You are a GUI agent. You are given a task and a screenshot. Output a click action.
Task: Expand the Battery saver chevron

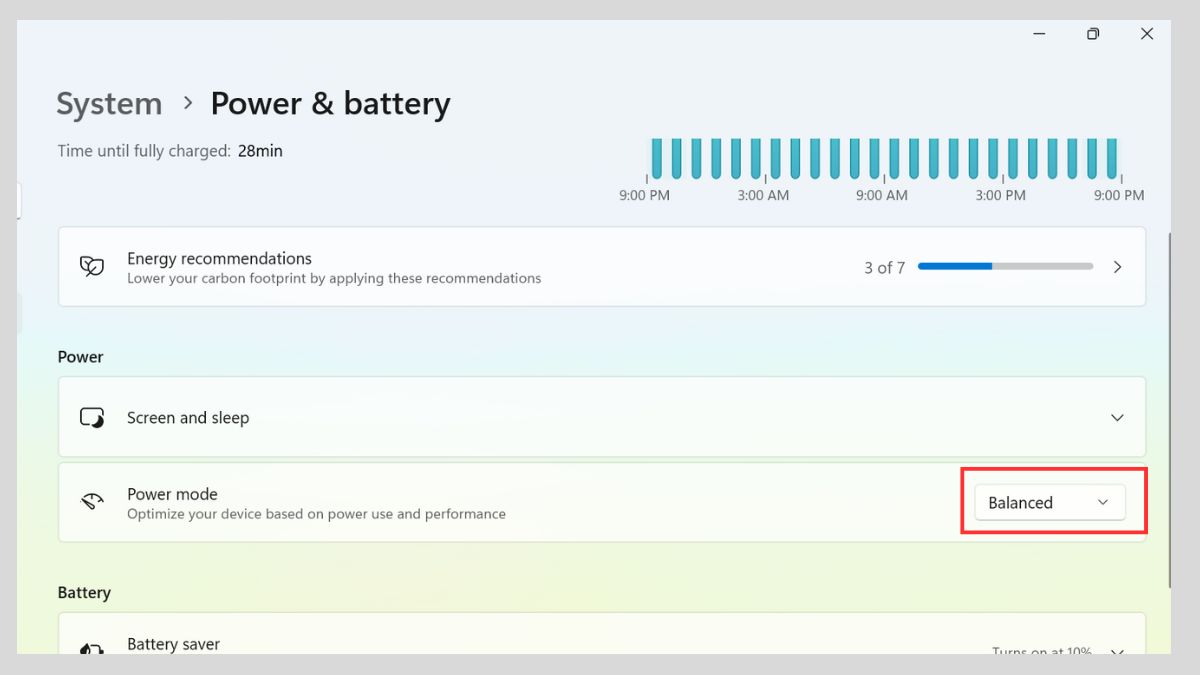[1118, 651]
